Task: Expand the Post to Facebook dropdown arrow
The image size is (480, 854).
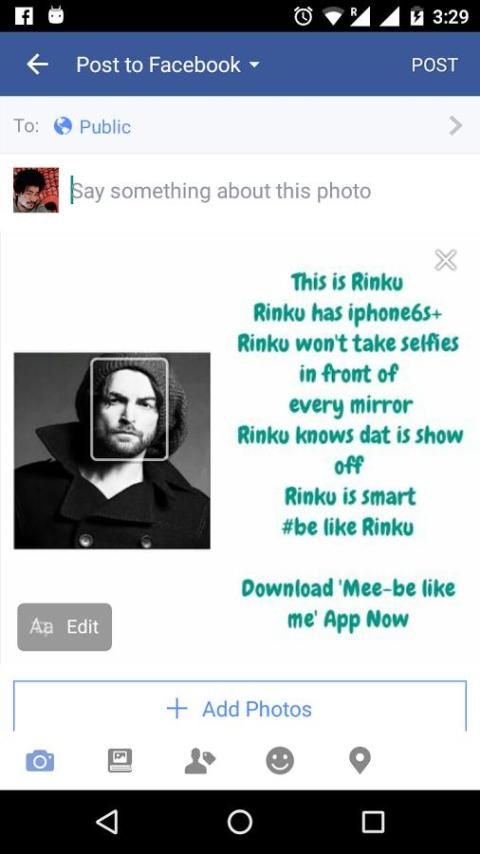Action: click(254, 65)
